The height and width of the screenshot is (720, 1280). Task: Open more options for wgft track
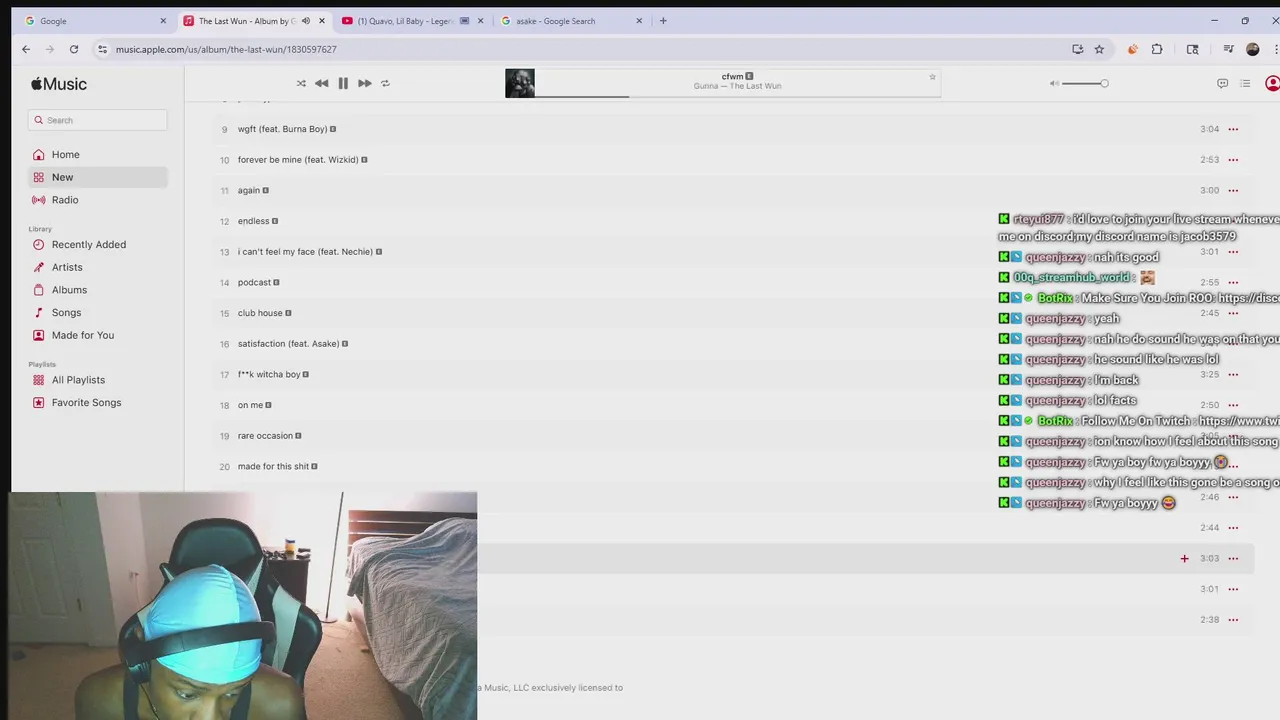pos(1233,129)
